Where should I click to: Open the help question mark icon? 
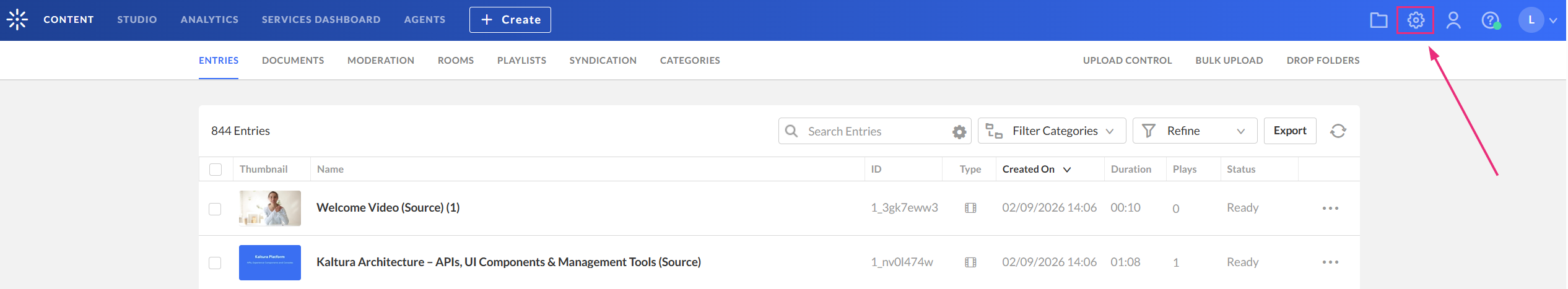[1490, 20]
